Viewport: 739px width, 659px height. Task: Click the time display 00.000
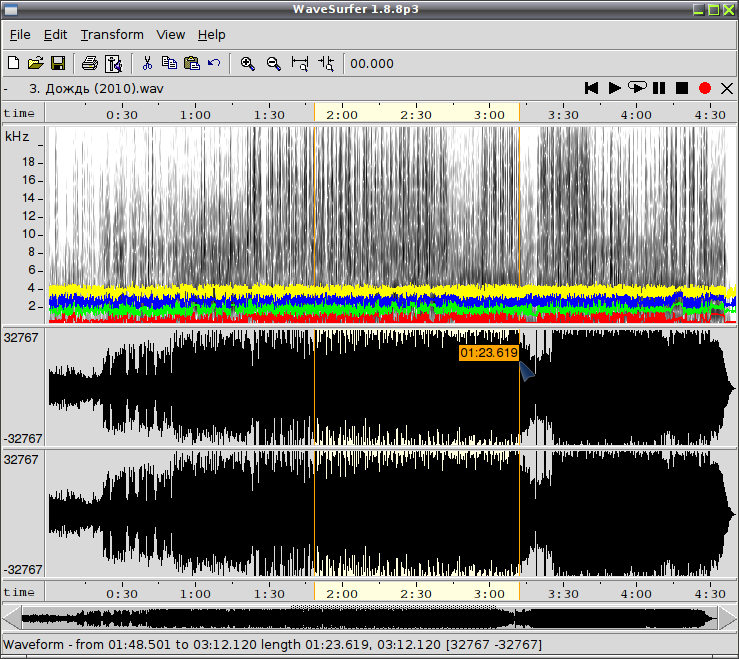371,64
